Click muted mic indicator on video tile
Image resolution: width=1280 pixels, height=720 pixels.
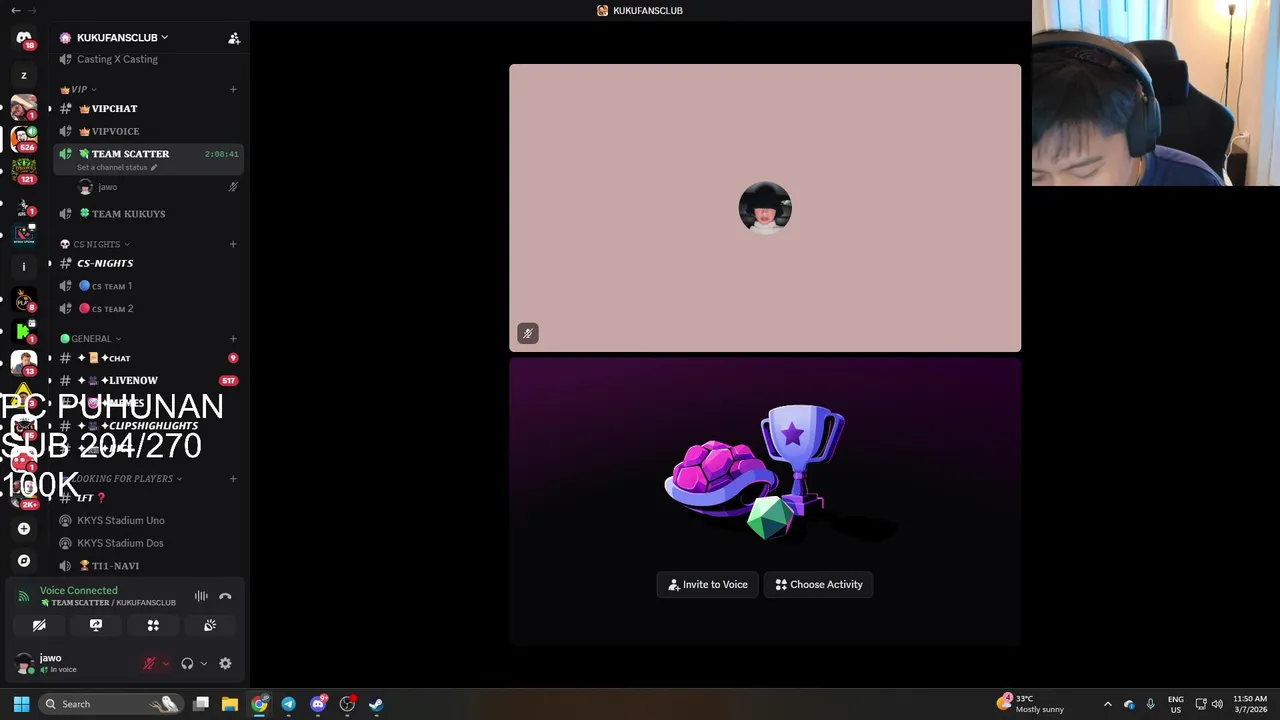[528, 334]
